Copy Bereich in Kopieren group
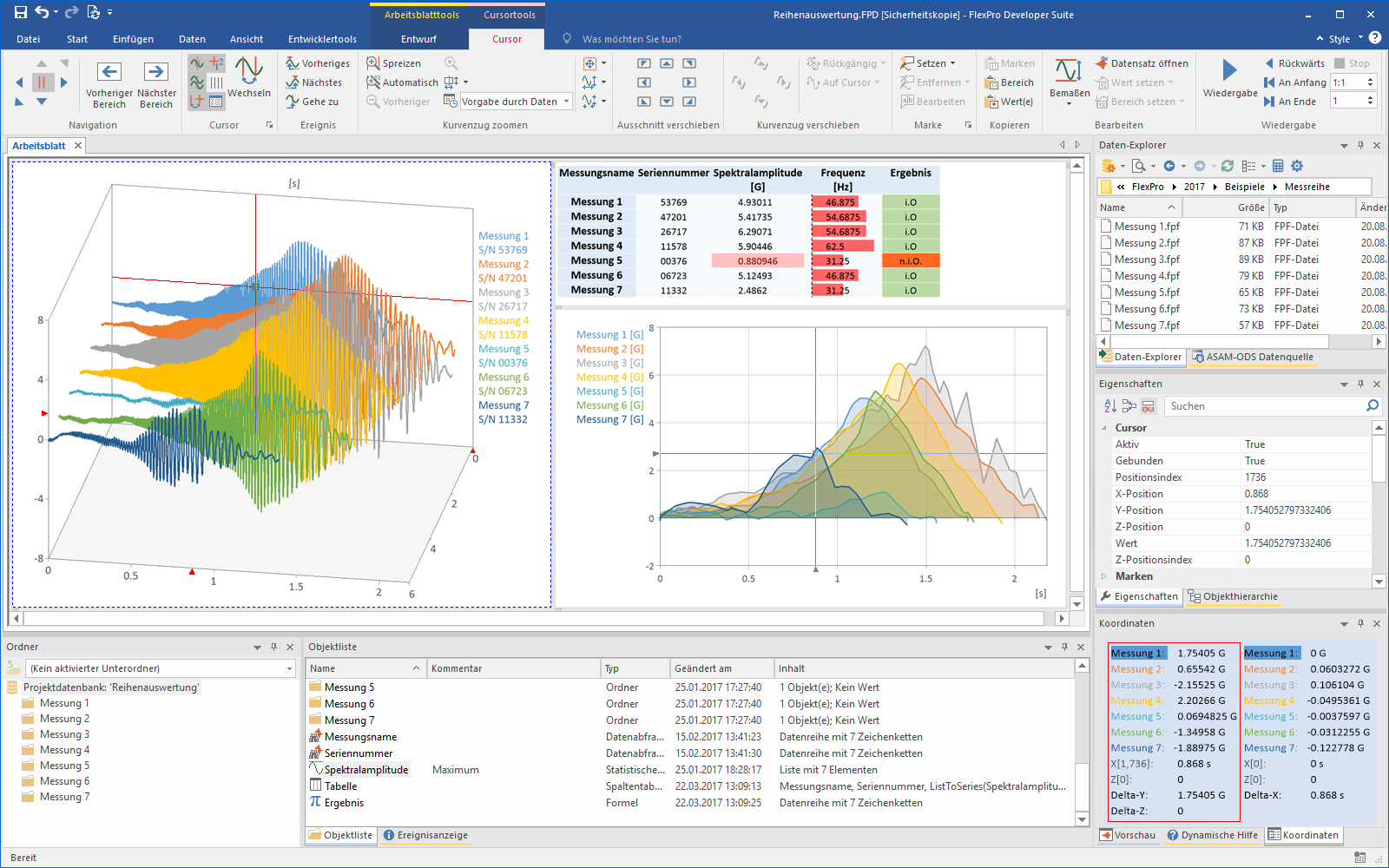1389x868 pixels. coord(1010,82)
